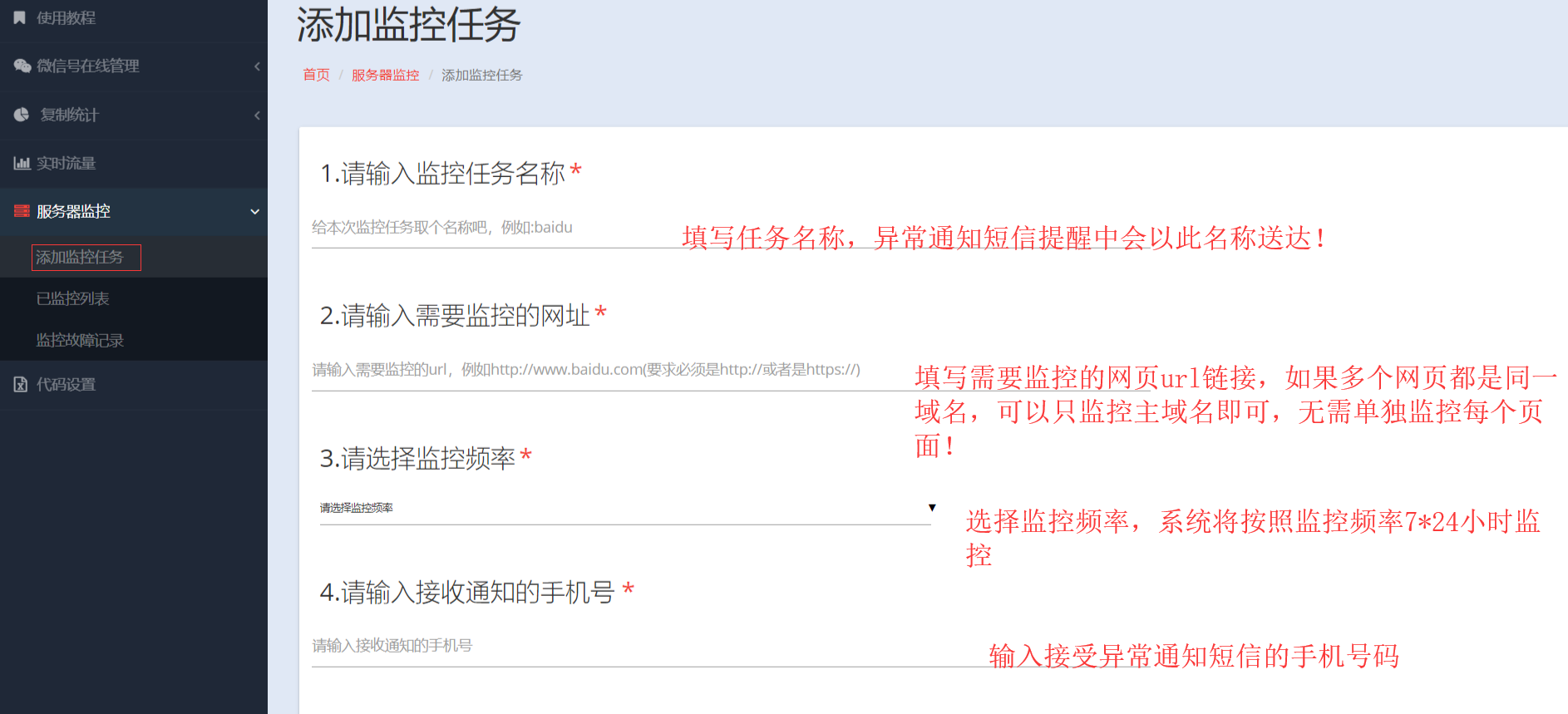Screen dimensions: 1568x714
Task: Click the bar chart icon beside 实时流量
Action: [x=22, y=163]
